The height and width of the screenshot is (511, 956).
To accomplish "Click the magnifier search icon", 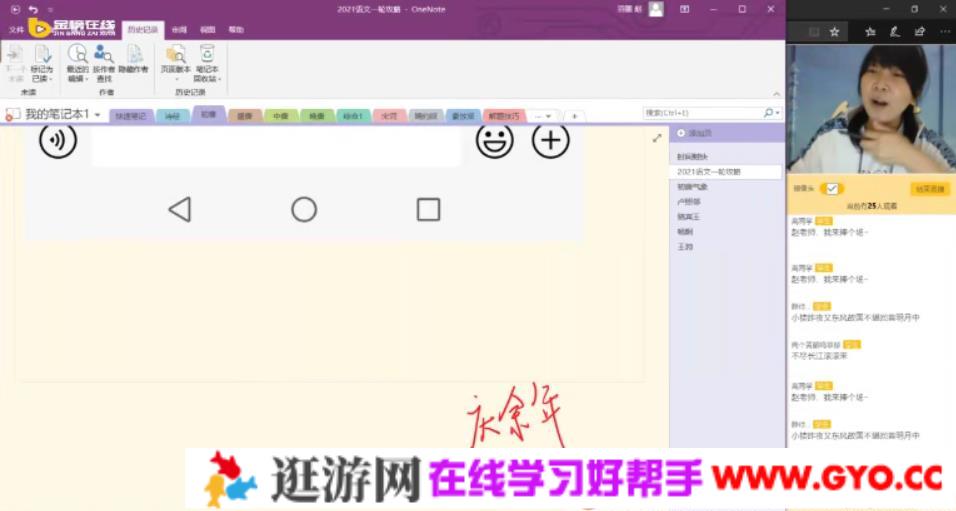I will pos(768,113).
